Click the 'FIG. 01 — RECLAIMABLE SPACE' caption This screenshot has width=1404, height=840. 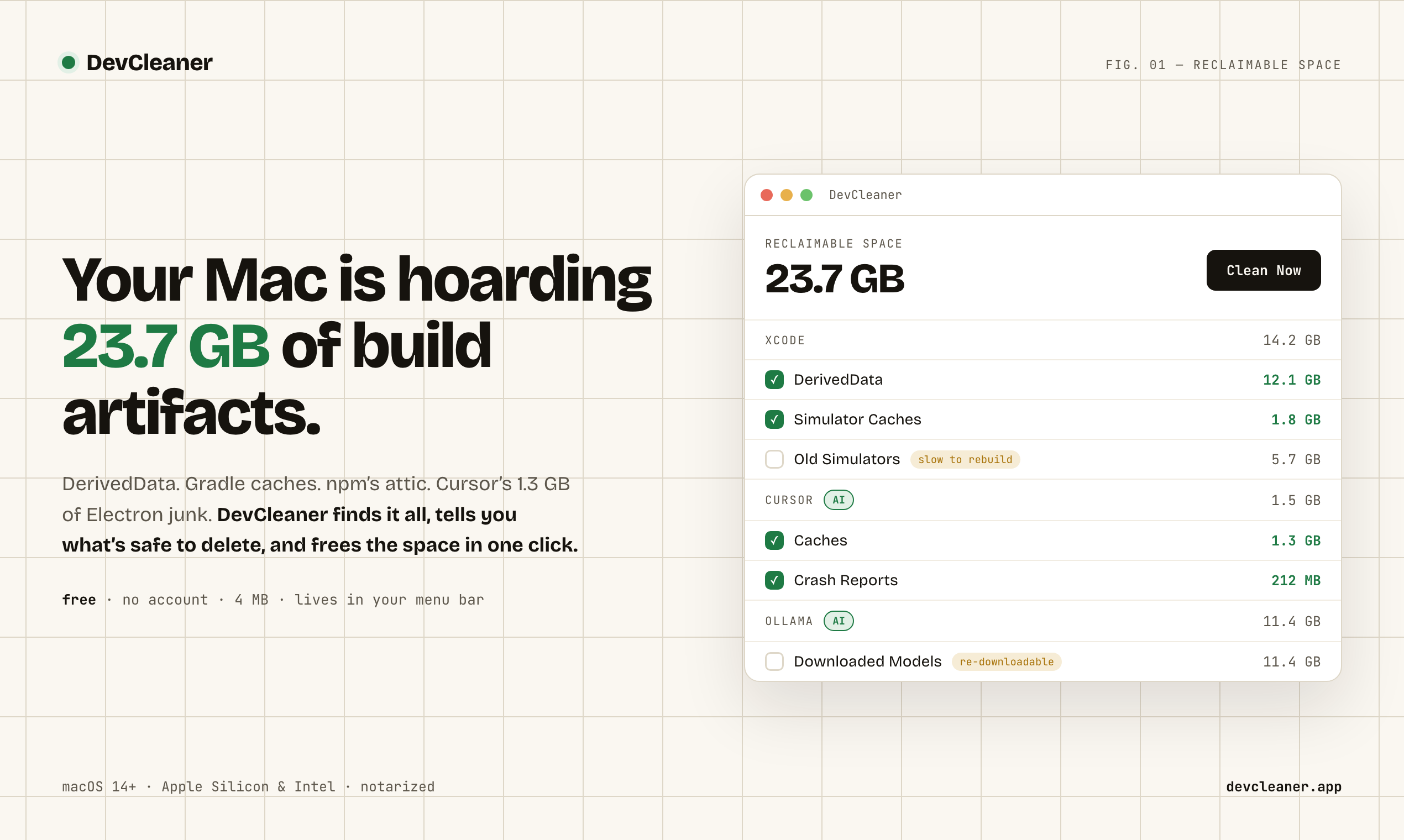coord(1223,65)
